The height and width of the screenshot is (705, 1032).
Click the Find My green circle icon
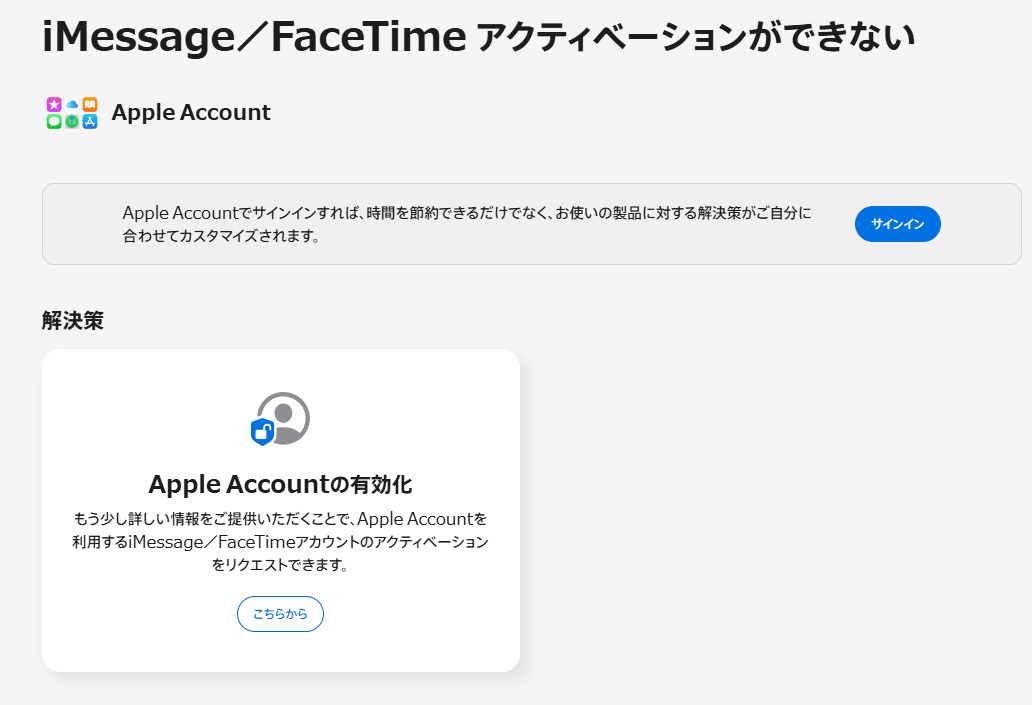tap(72, 121)
